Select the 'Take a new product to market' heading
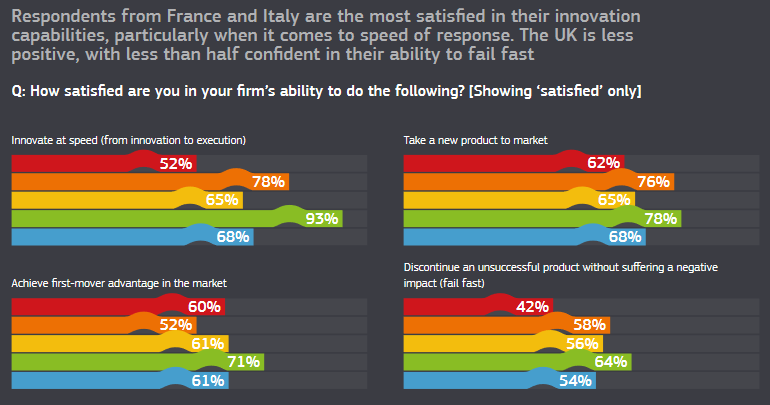Viewport: 770px width, 405px height. (x=474, y=139)
